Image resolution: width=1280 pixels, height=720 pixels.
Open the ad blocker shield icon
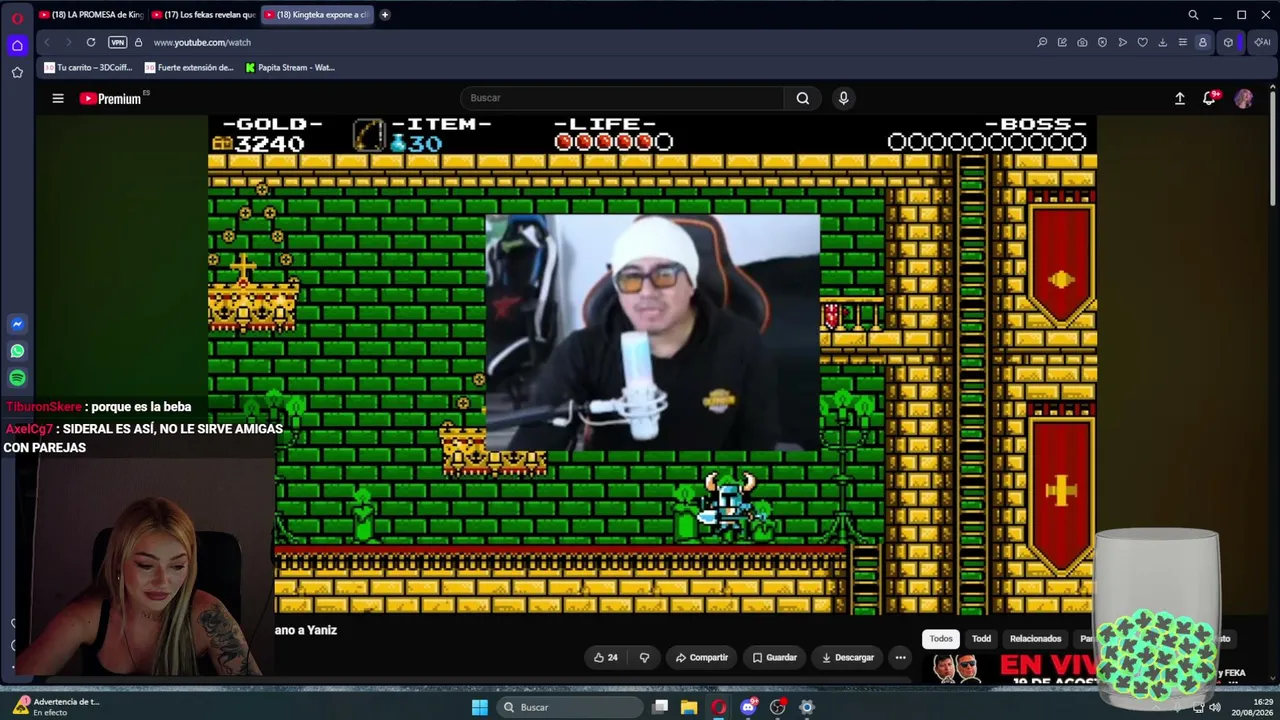[x=1102, y=42]
